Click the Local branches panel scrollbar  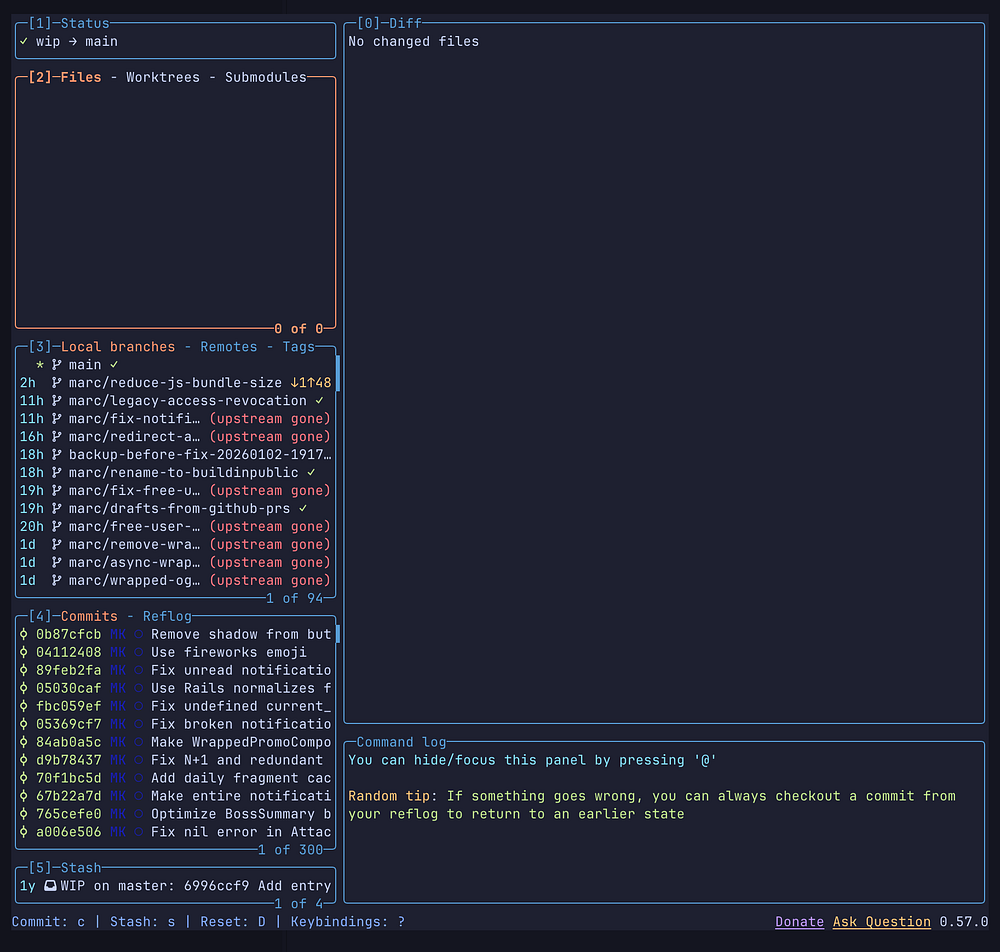coord(338,373)
